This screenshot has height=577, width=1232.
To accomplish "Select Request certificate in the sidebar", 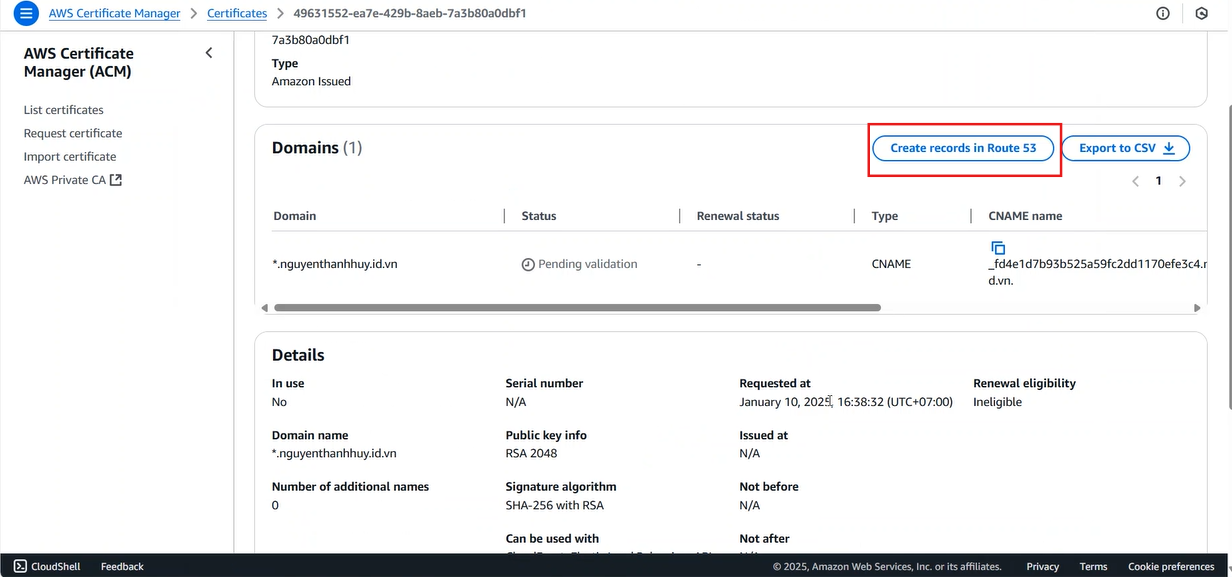I will [x=73, y=133].
